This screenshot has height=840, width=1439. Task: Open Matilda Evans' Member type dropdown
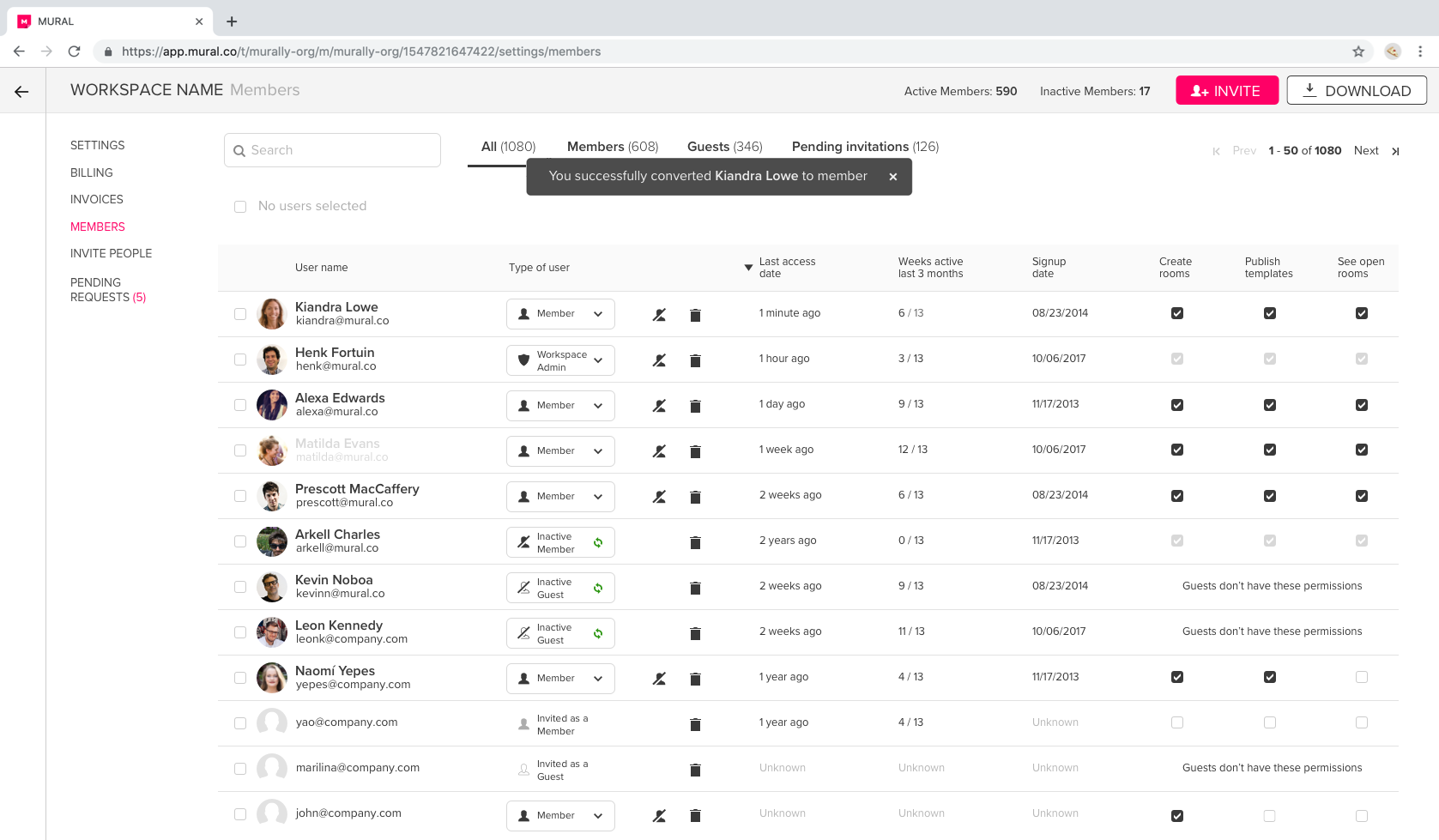pyautogui.click(x=560, y=451)
